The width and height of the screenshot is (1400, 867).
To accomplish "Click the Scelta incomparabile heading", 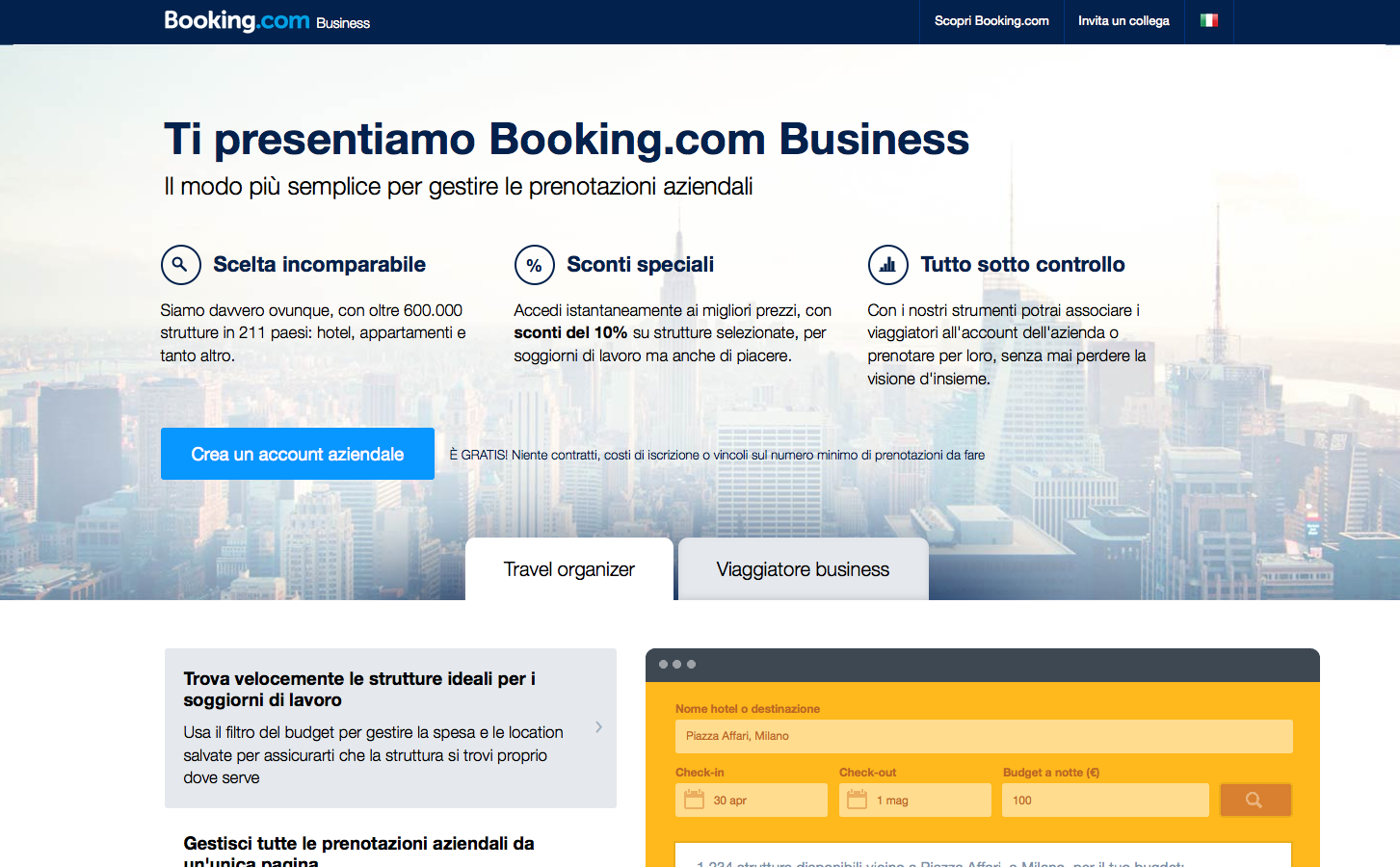I will pyautogui.click(x=319, y=265).
